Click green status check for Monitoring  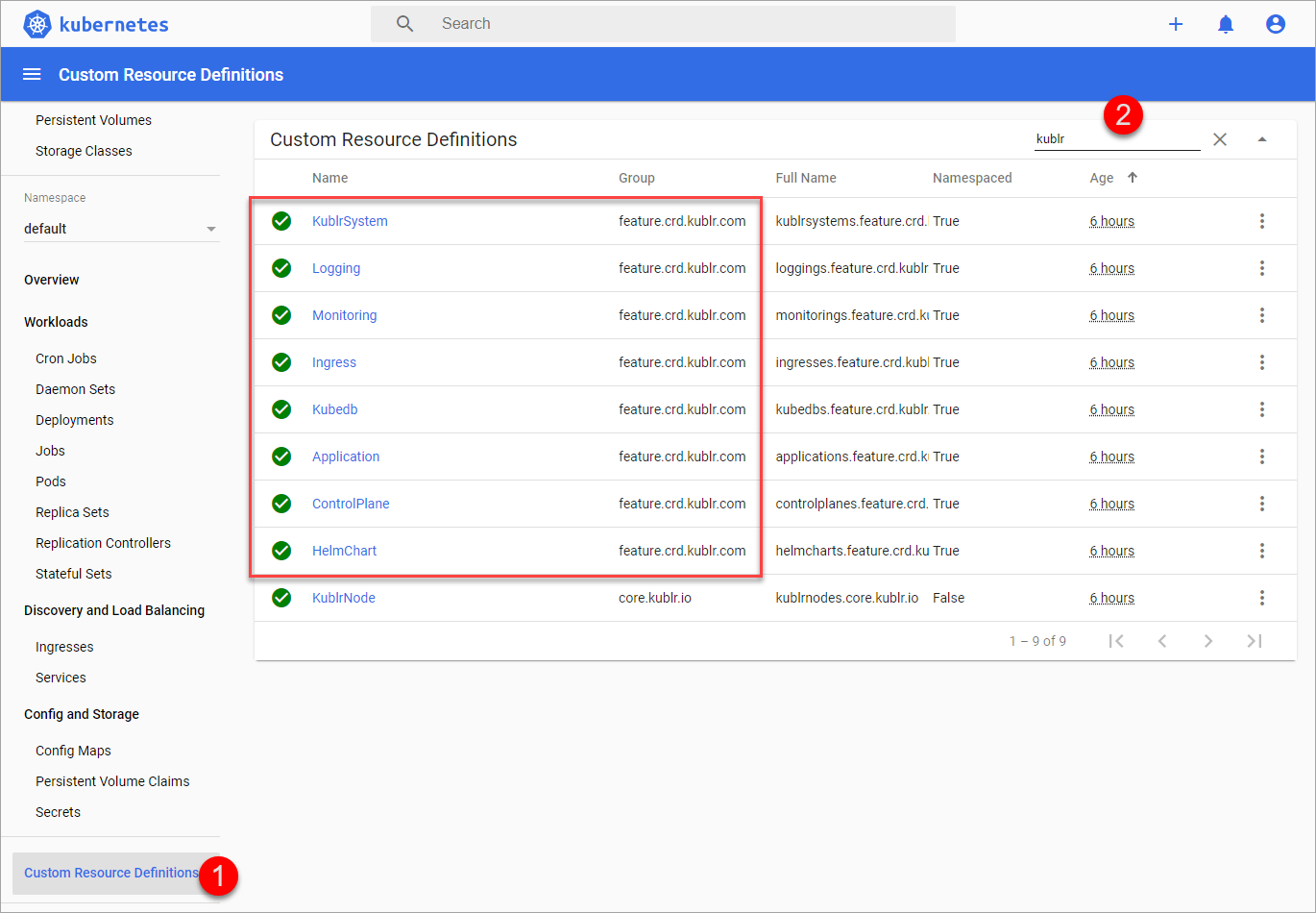[281, 315]
